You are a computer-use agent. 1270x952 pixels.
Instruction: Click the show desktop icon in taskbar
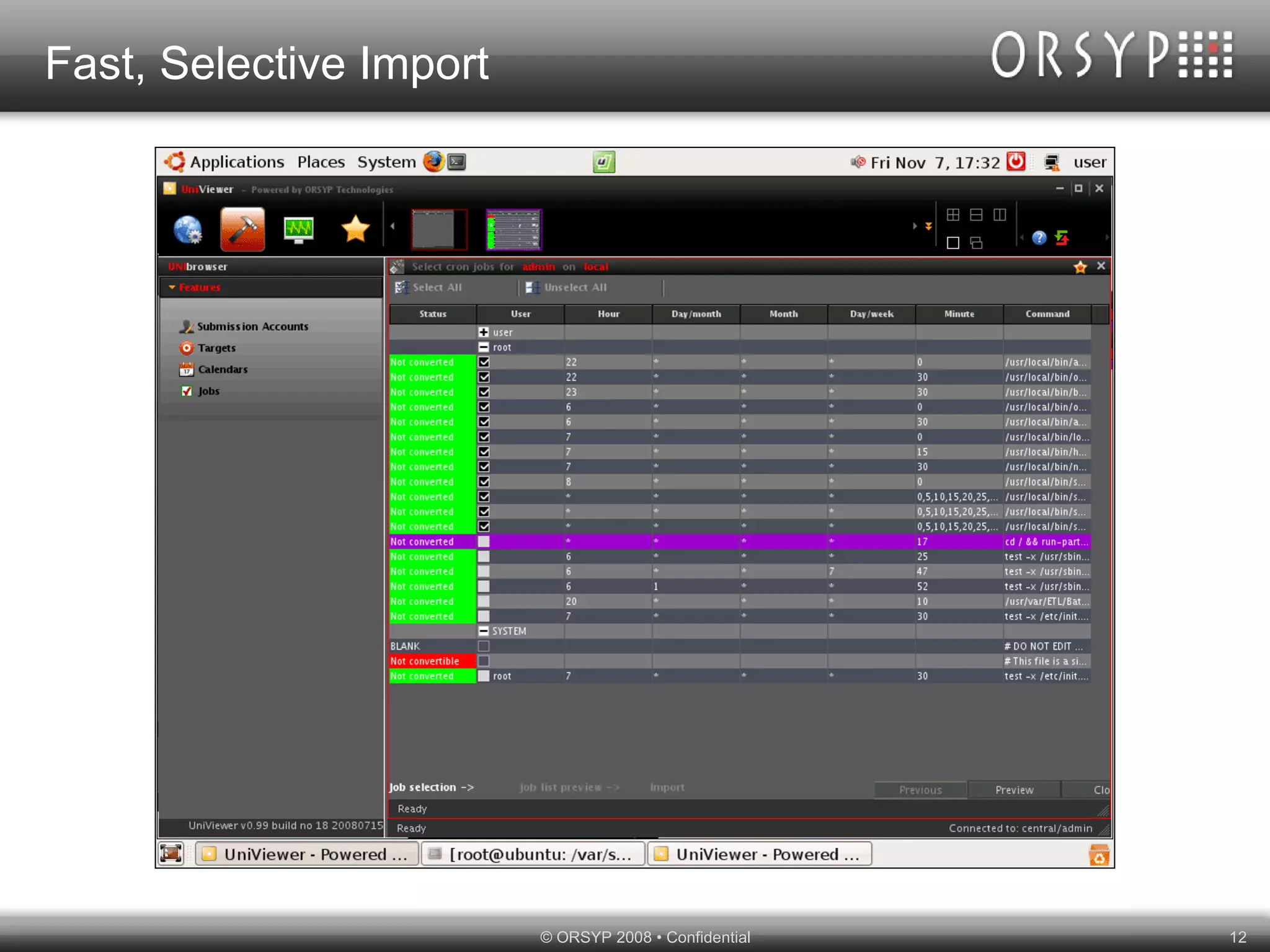click(x=171, y=853)
